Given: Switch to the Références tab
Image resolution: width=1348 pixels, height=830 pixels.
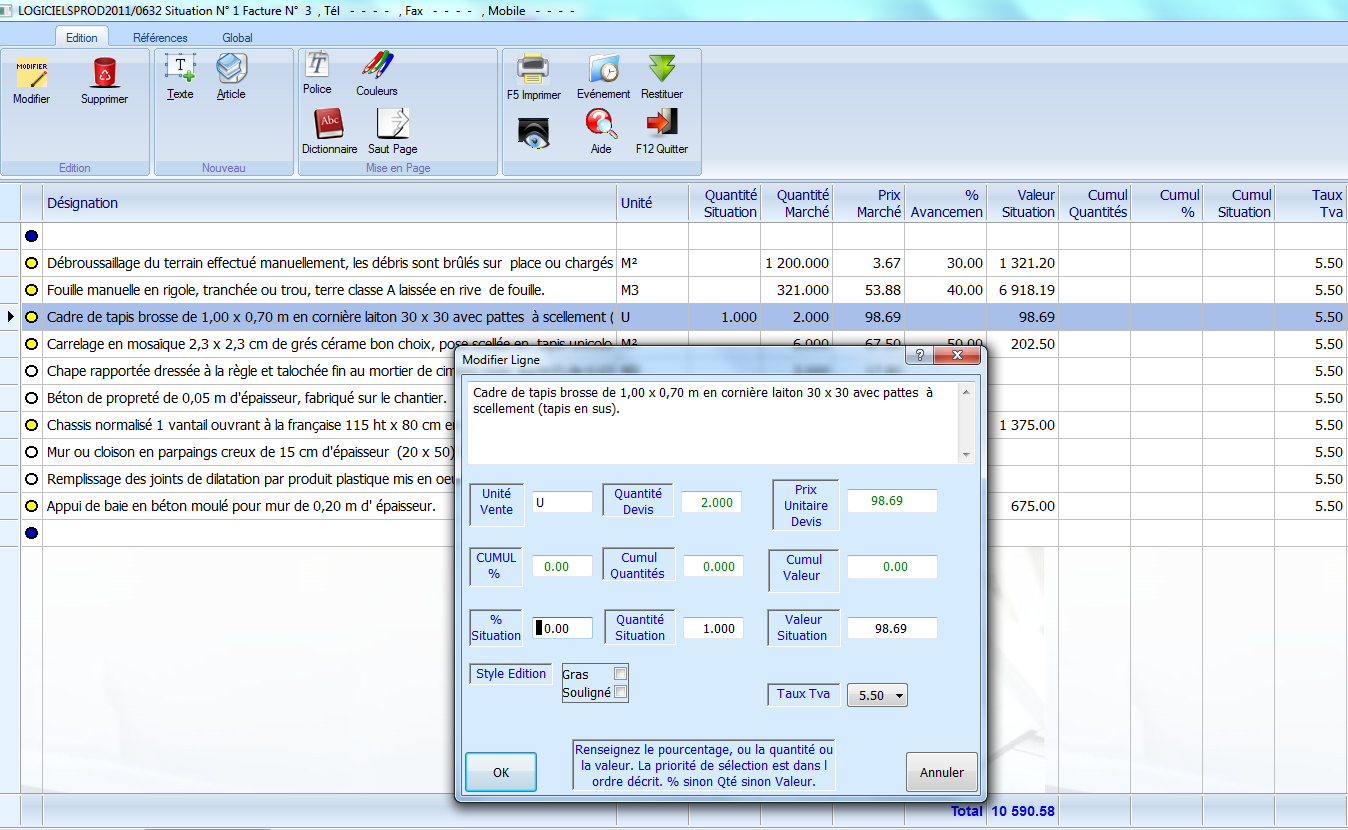Looking at the screenshot, I should pos(160,38).
